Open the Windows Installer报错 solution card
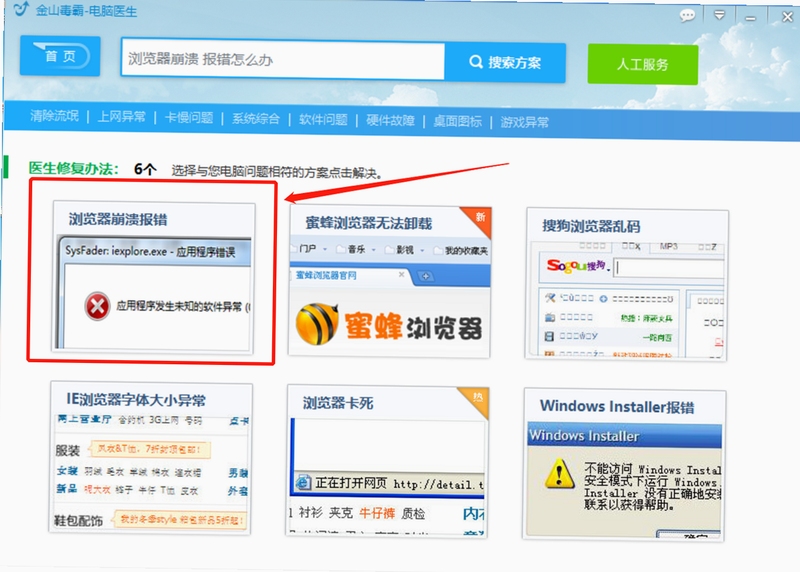Viewport: 800px width, 572px height. 624,465
